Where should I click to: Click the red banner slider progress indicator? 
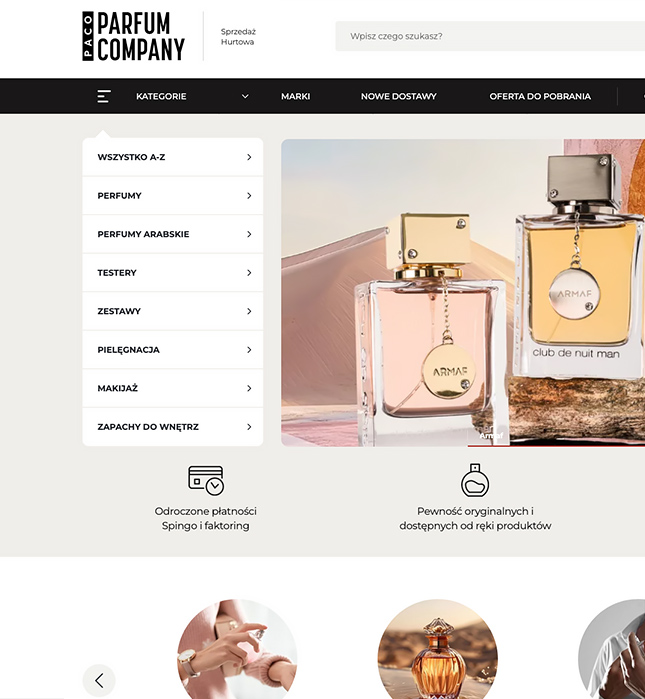tap(556, 445)
